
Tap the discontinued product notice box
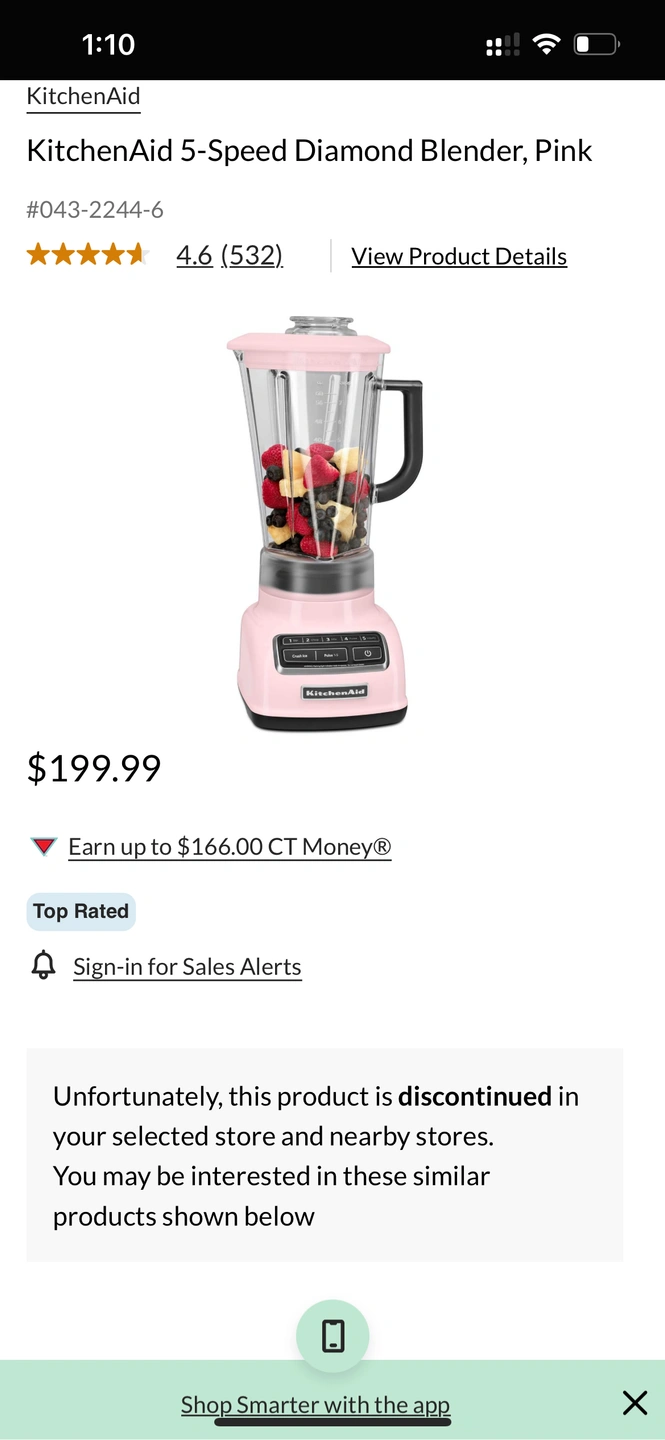pos(324,1155)
